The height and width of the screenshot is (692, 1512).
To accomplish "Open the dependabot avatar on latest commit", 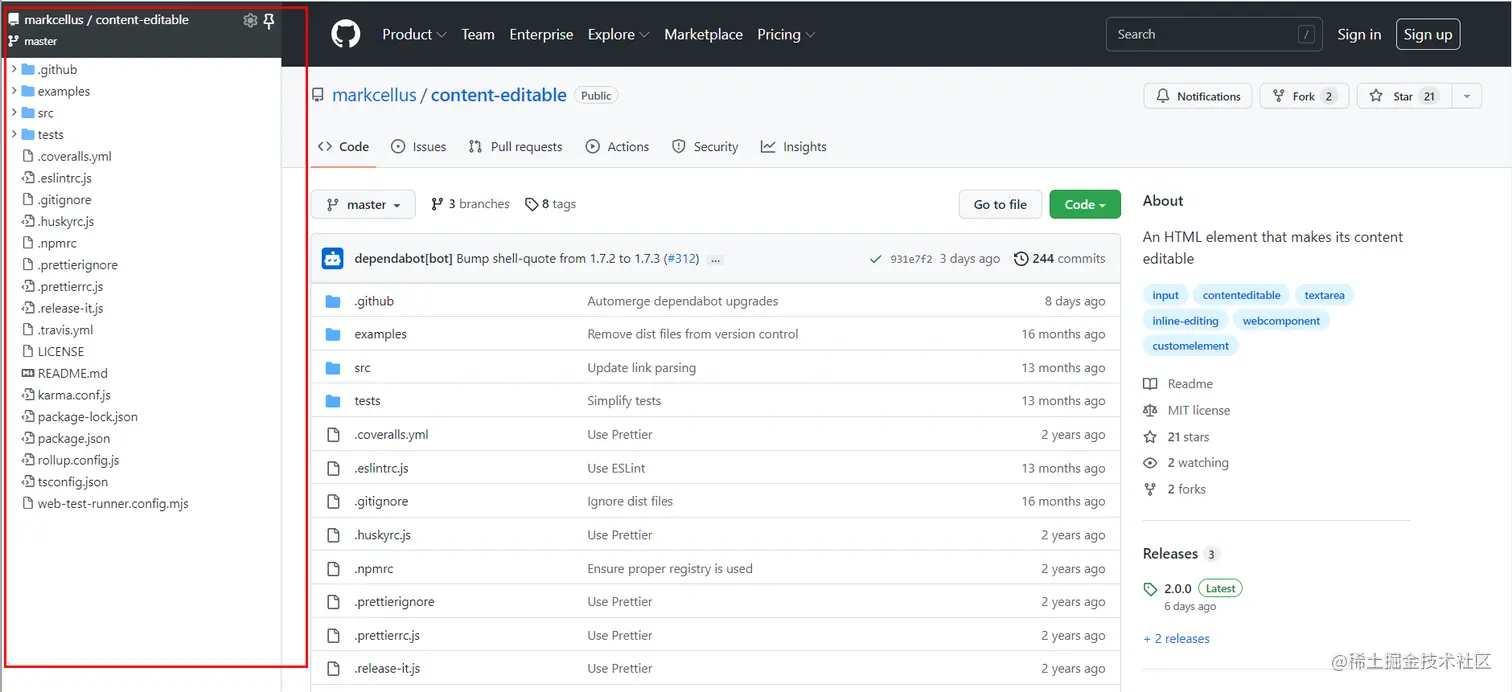I will (x=332, y=258).
